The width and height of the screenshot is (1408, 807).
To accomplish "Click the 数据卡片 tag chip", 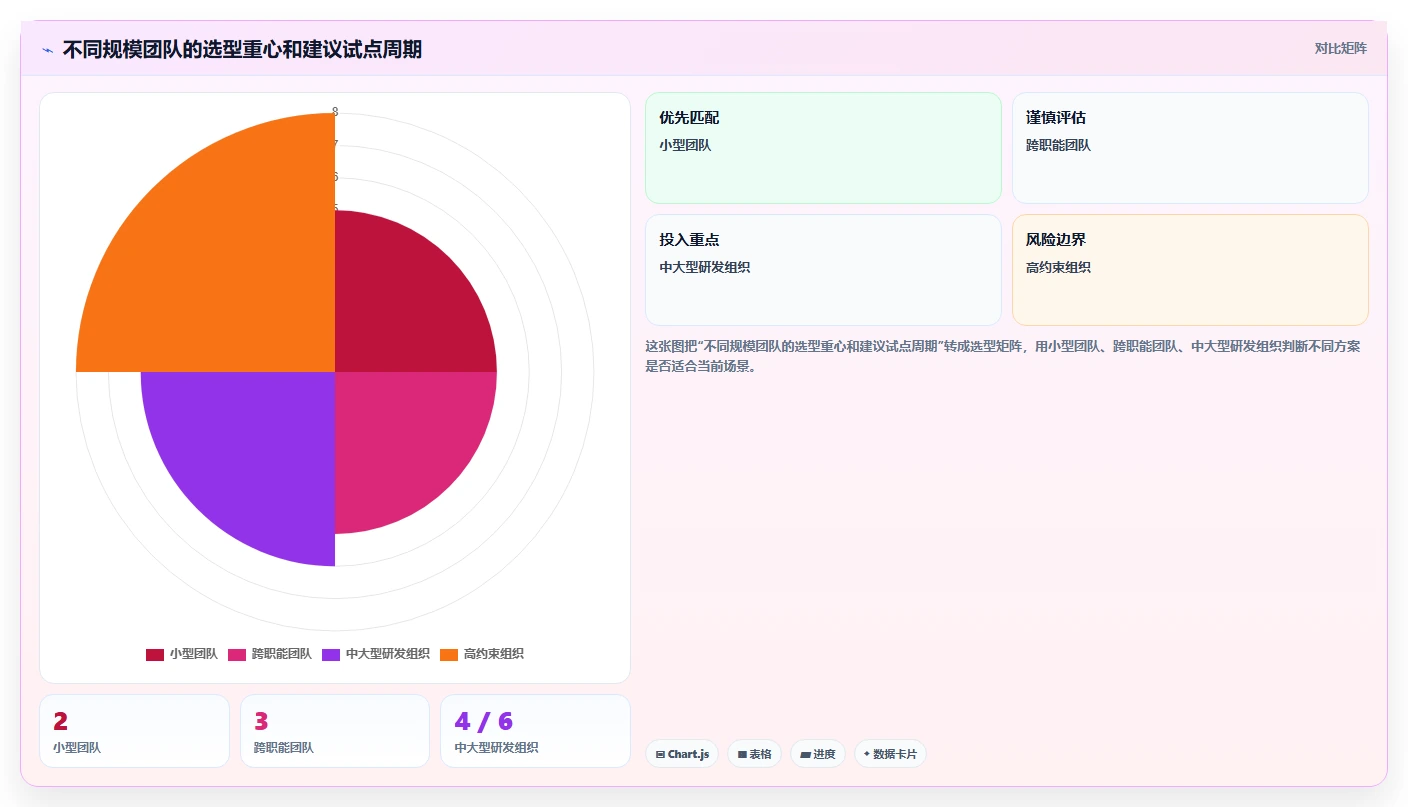I will (890, 754).
